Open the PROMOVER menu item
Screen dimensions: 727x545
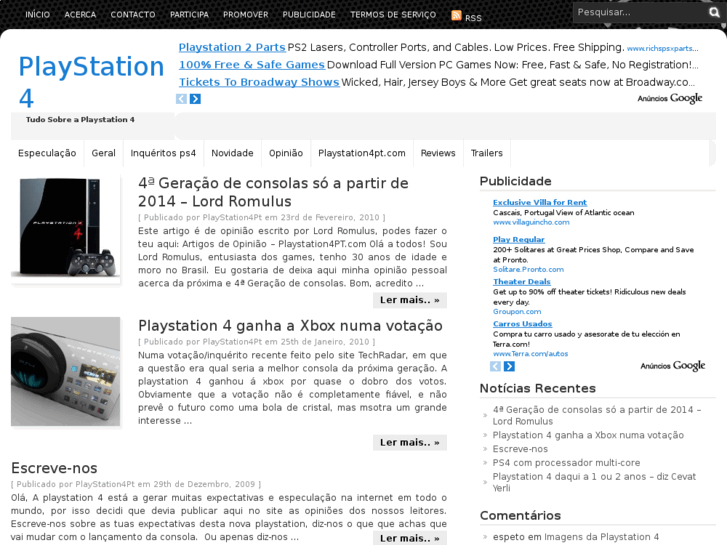click(x=246, y=14)
